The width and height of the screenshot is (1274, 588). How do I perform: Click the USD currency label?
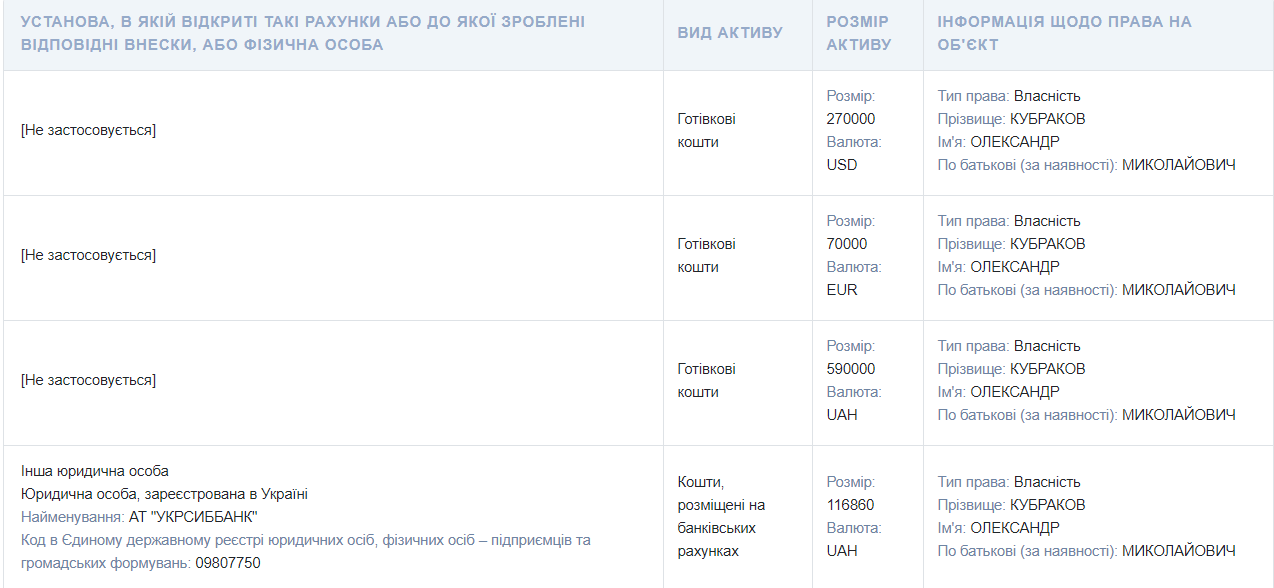coord(842,165)
